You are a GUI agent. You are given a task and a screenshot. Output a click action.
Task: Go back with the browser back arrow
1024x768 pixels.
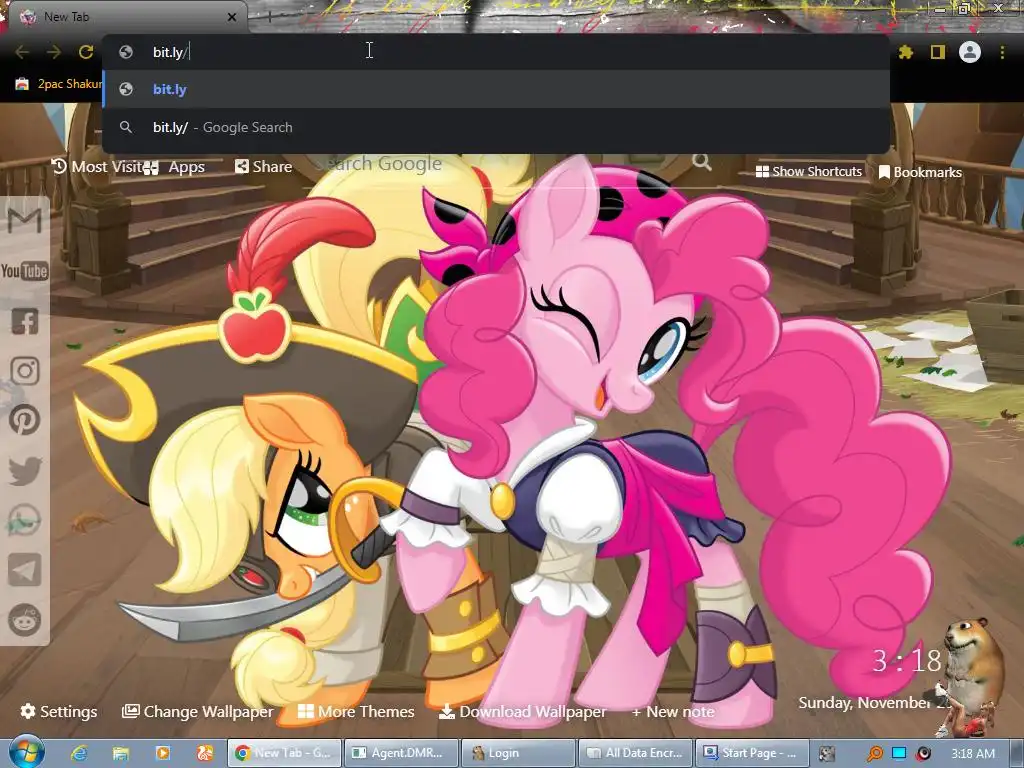click(22, 52)
